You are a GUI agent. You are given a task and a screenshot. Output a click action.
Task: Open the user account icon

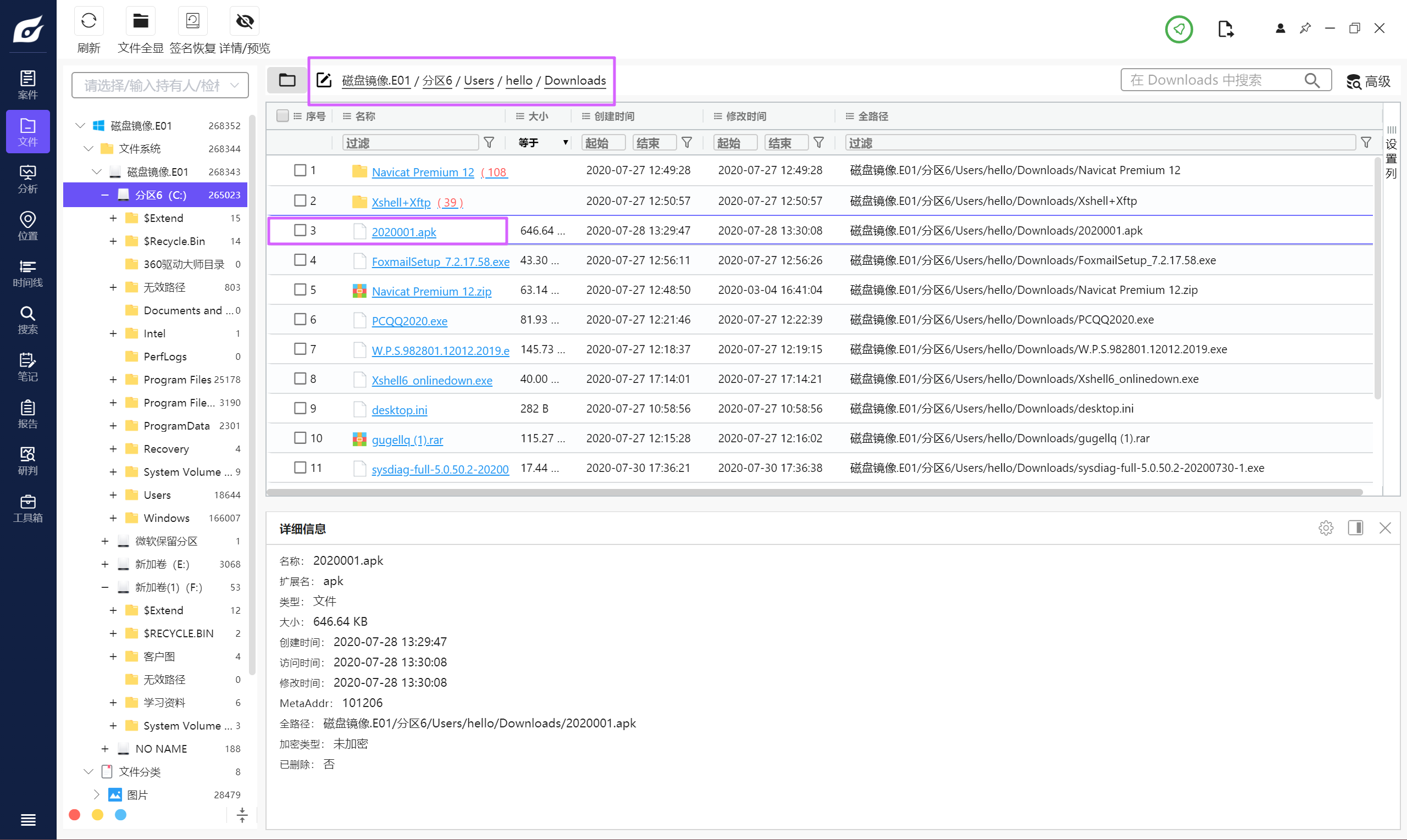(1280, 29)
